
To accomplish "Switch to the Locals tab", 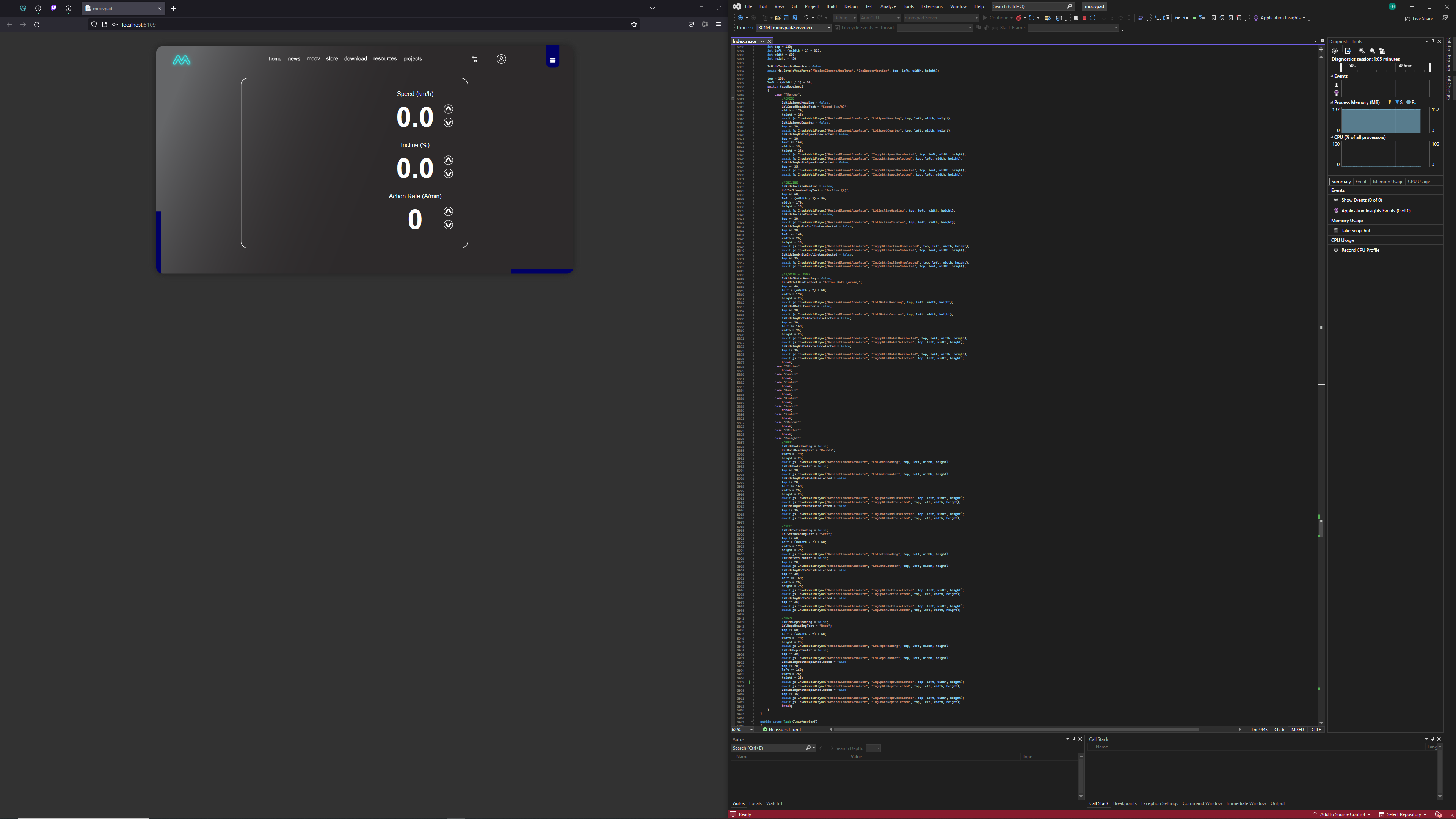I will click(x=755, y=803).
